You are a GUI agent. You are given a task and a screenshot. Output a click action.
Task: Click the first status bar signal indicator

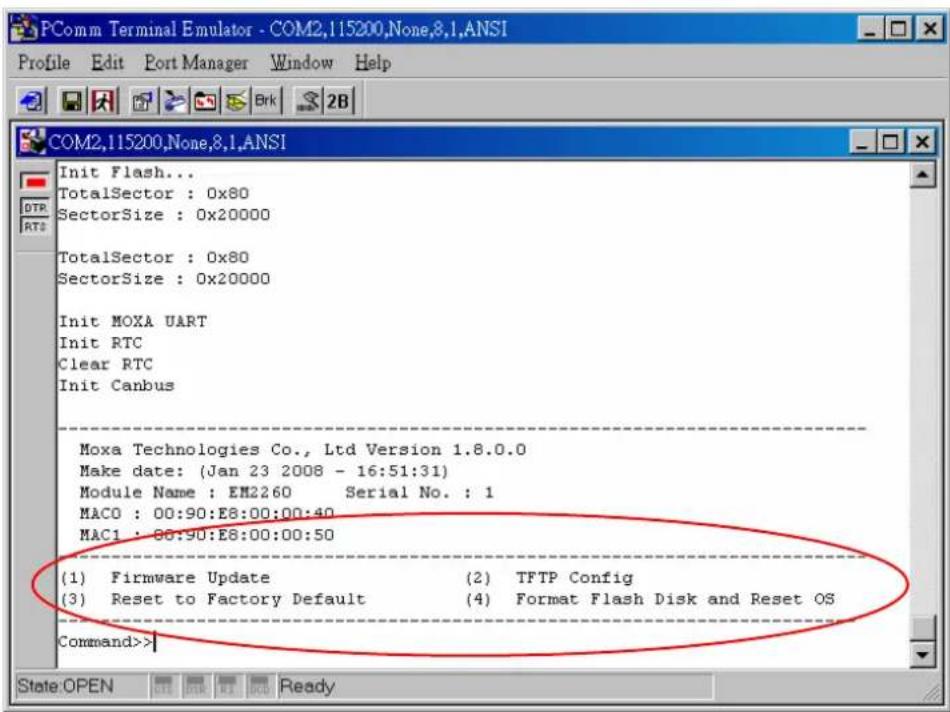click(163, 685)
